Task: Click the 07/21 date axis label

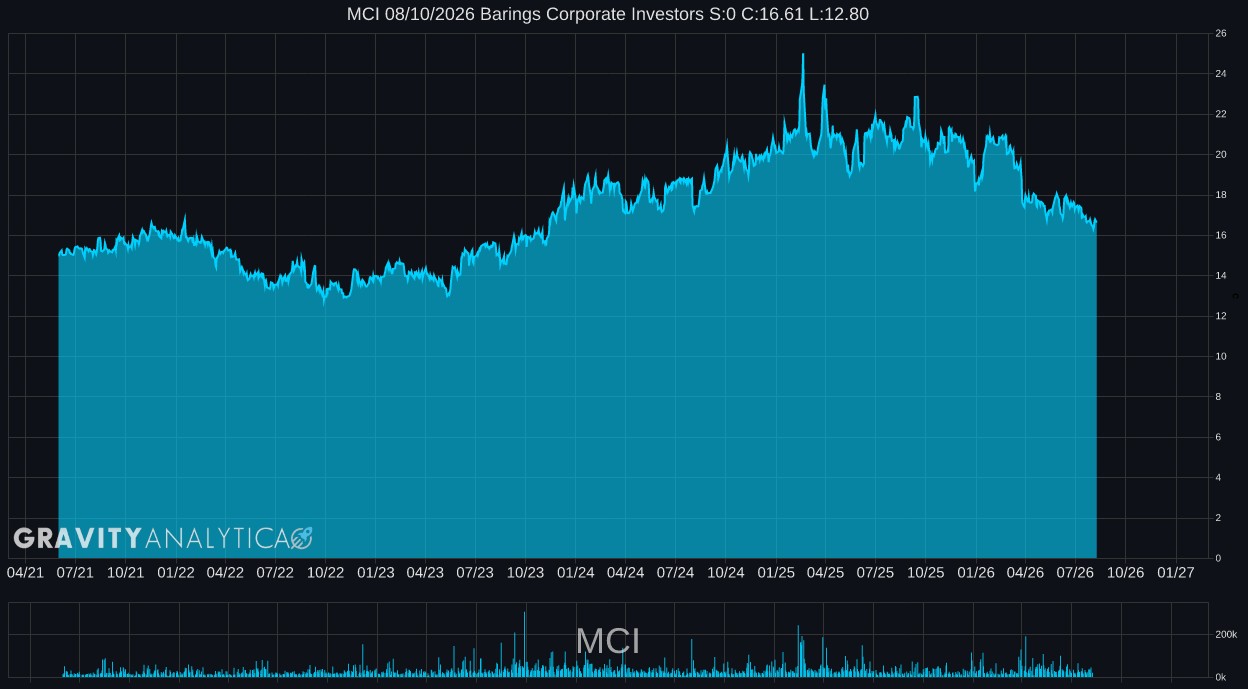Action: click(75, 573)
